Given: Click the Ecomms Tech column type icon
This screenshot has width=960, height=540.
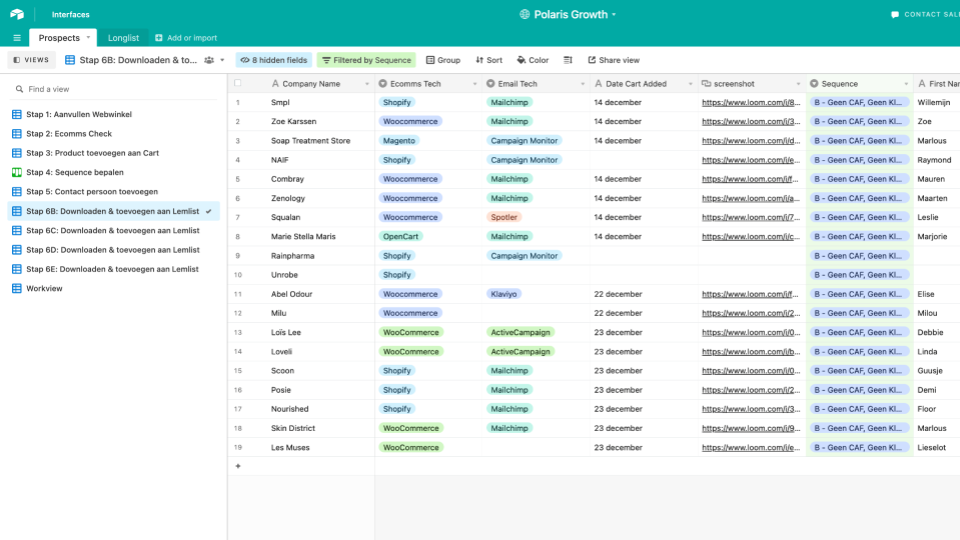Looking at the screenshot, I should [x=383, y=84].
